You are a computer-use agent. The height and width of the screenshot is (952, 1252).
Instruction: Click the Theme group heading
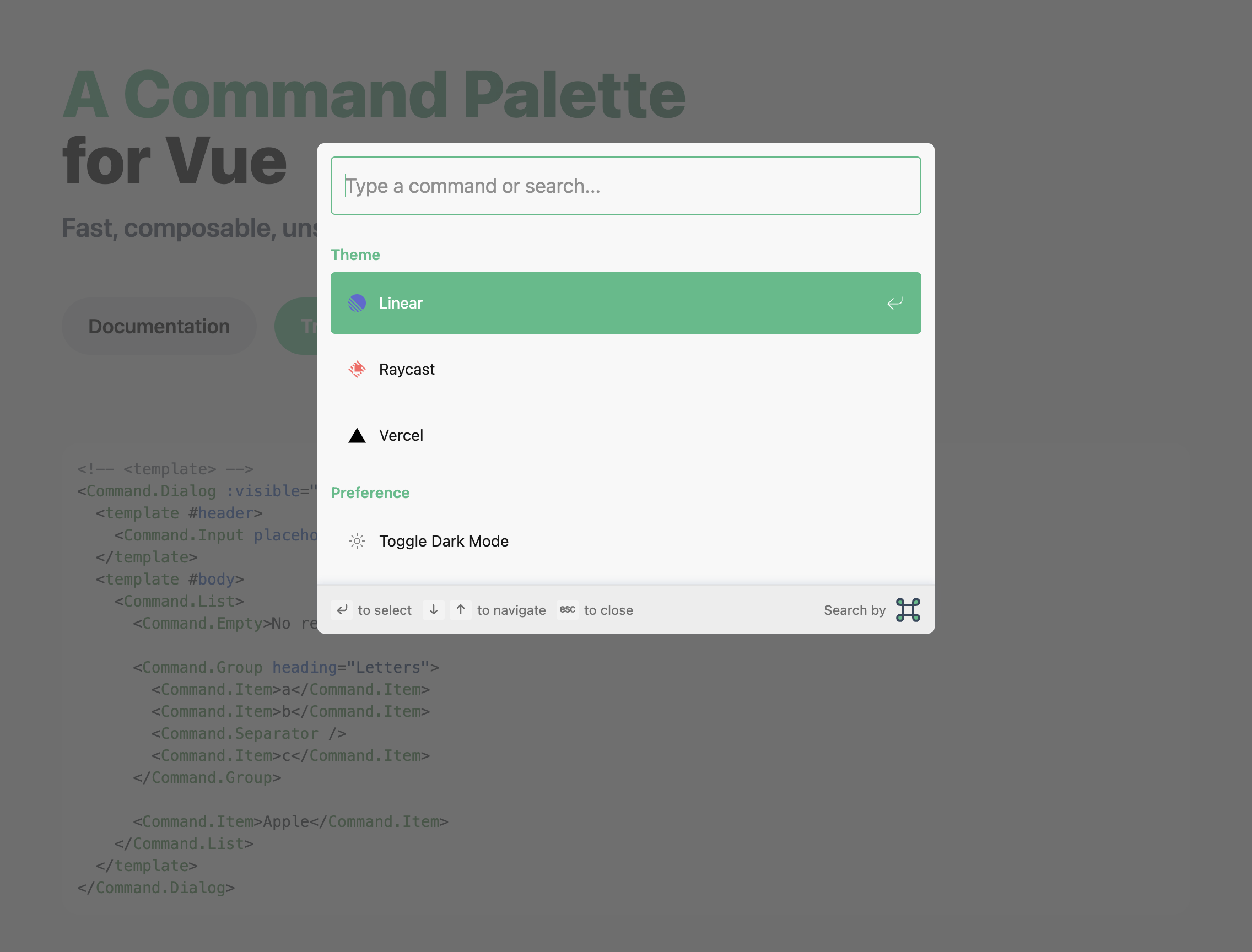(355, 255)
